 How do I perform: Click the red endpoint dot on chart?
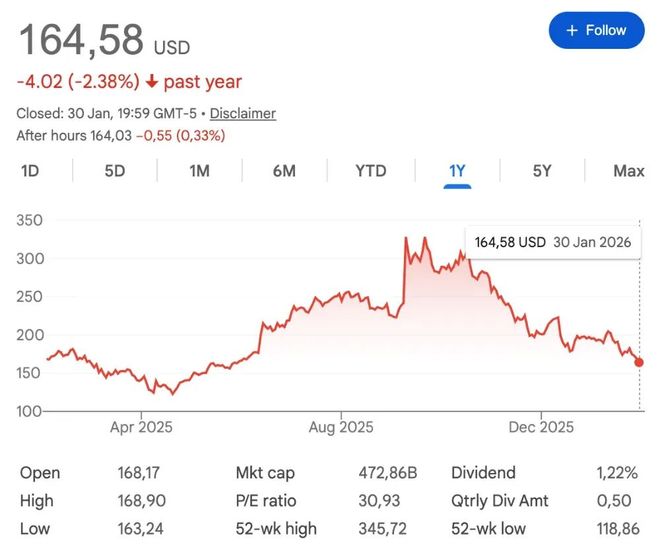[x=639, y=362]
